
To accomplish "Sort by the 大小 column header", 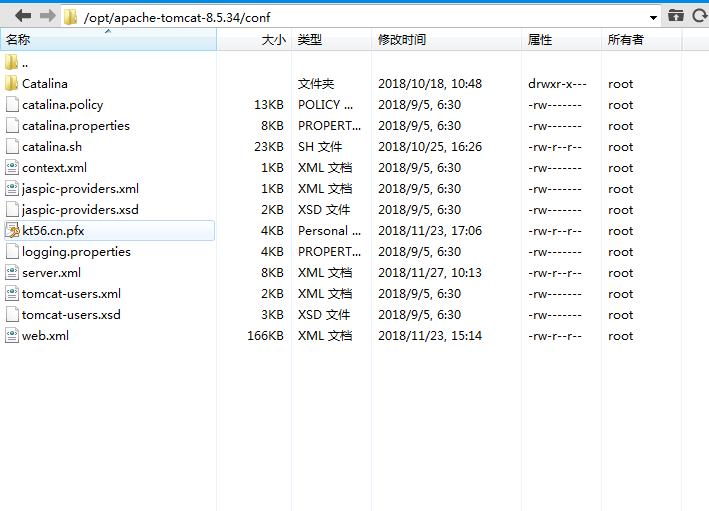I will (x=254, y=39).
